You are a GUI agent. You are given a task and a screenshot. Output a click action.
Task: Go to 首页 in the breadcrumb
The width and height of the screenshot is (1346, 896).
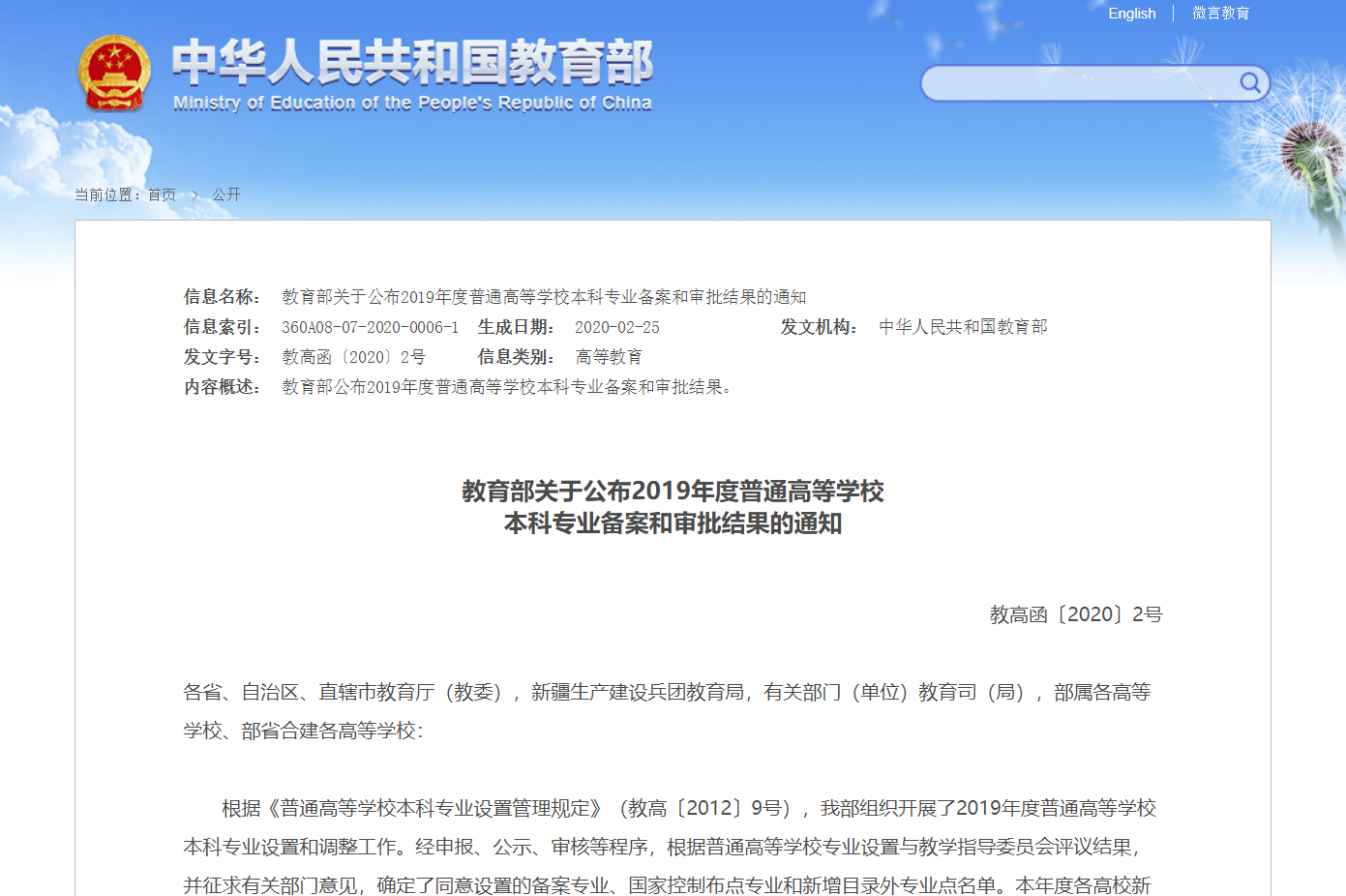coord(162,195)
